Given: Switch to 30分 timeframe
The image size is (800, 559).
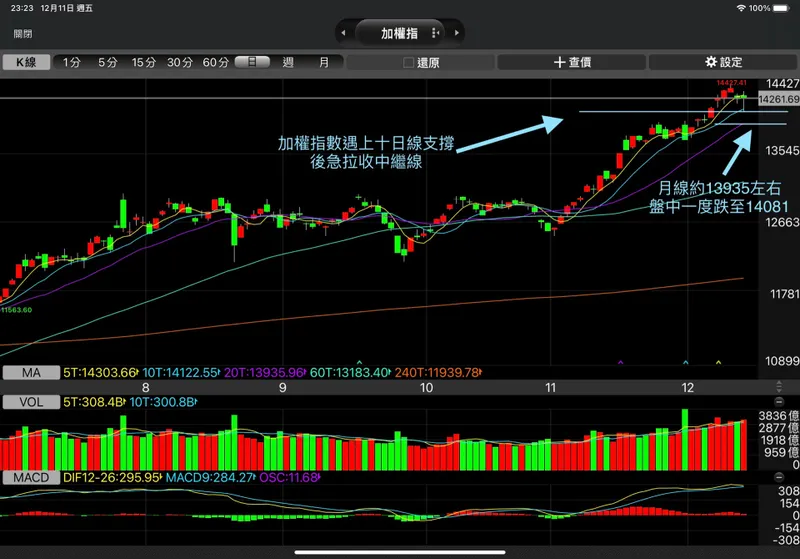Looking at the screenshot, I should pos(180,62).
